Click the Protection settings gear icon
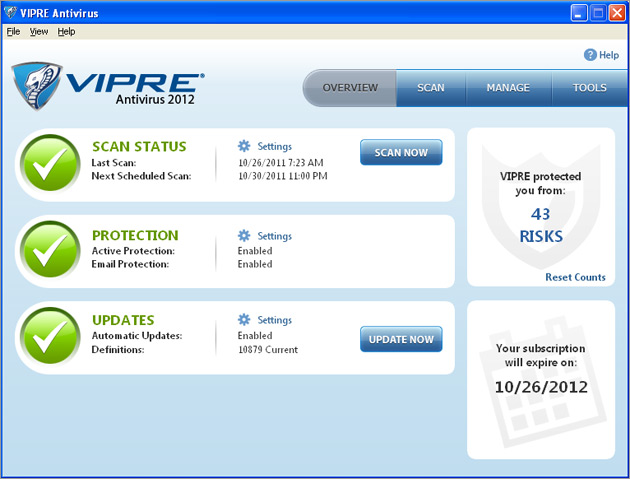Screen dimensions: 630x479 point(244,235)
